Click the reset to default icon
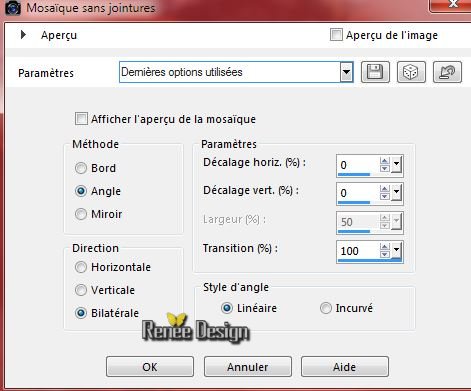 point(447,72)
